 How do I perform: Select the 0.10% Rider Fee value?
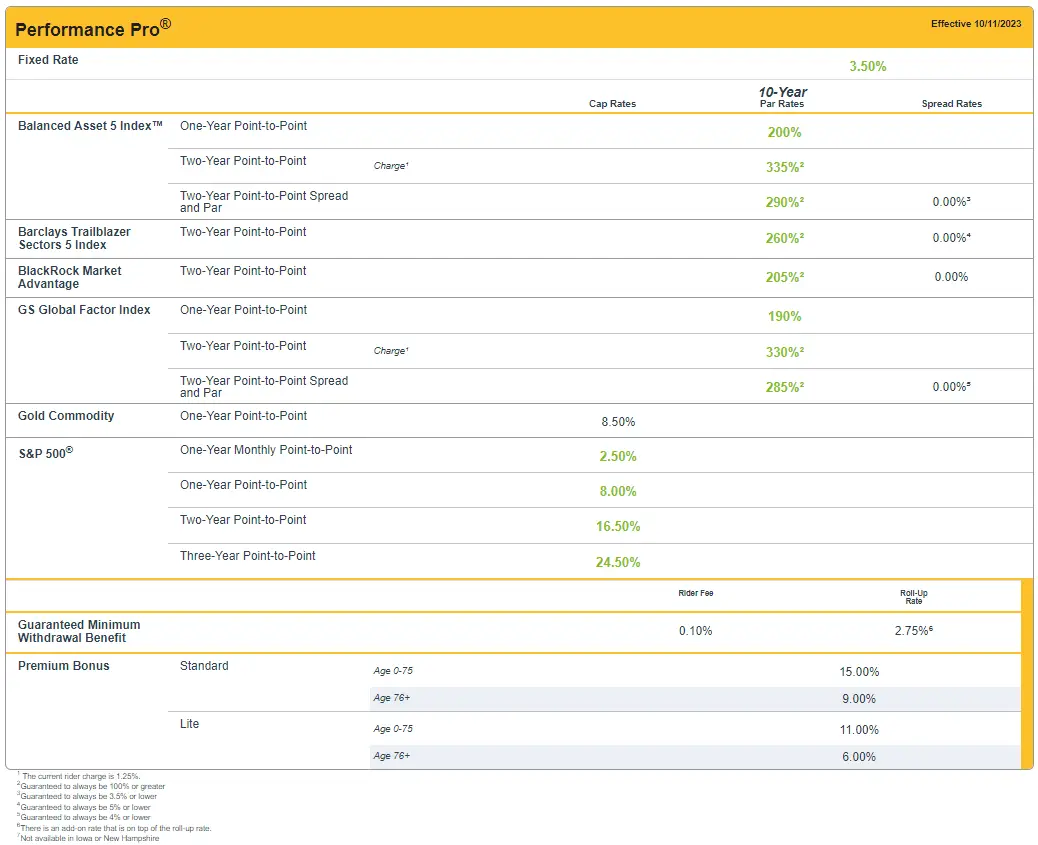click(x=695, y=630)
